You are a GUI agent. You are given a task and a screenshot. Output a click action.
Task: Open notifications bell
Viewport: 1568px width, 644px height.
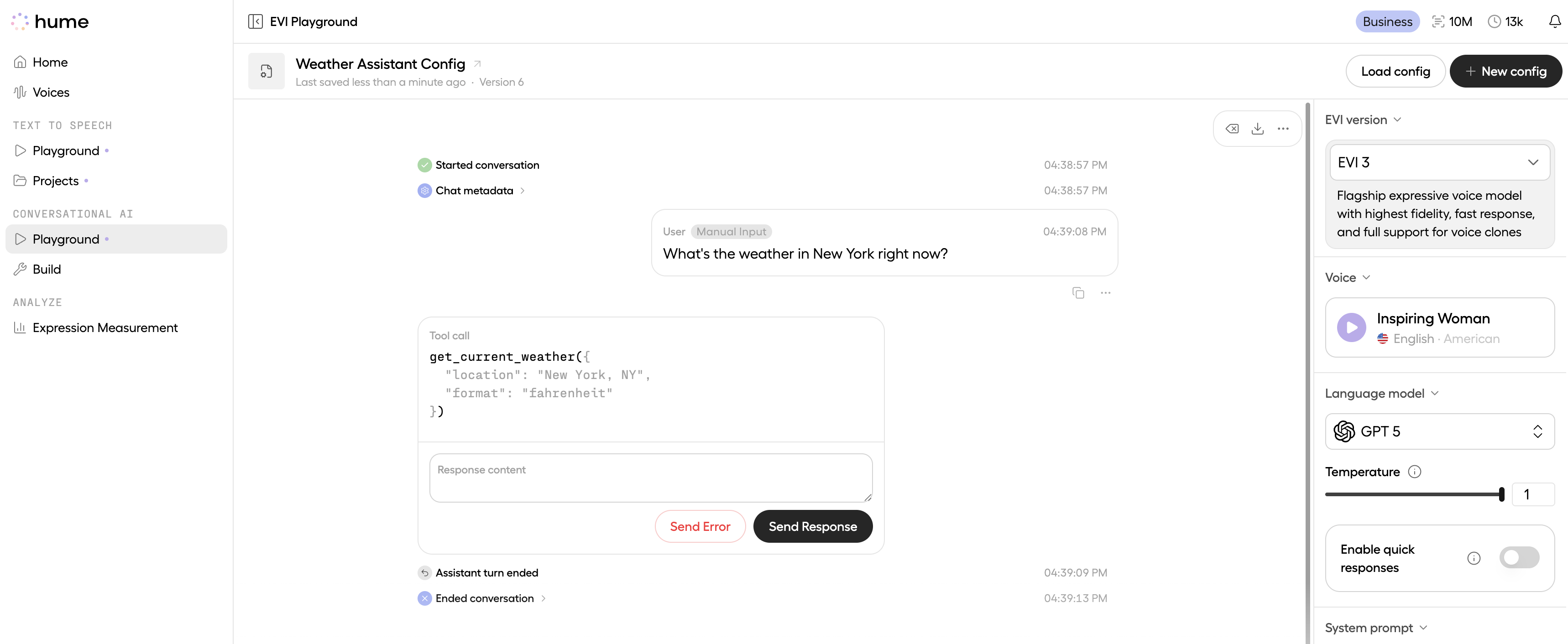[x=1555, y=22]
